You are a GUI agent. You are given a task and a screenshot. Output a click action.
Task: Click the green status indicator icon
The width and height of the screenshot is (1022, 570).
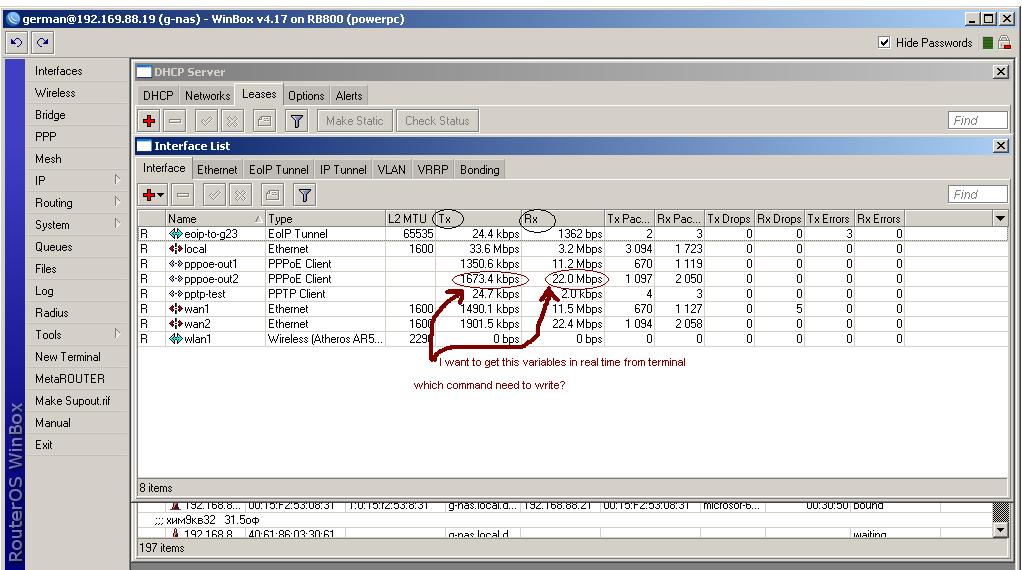[x=987, y=43]
